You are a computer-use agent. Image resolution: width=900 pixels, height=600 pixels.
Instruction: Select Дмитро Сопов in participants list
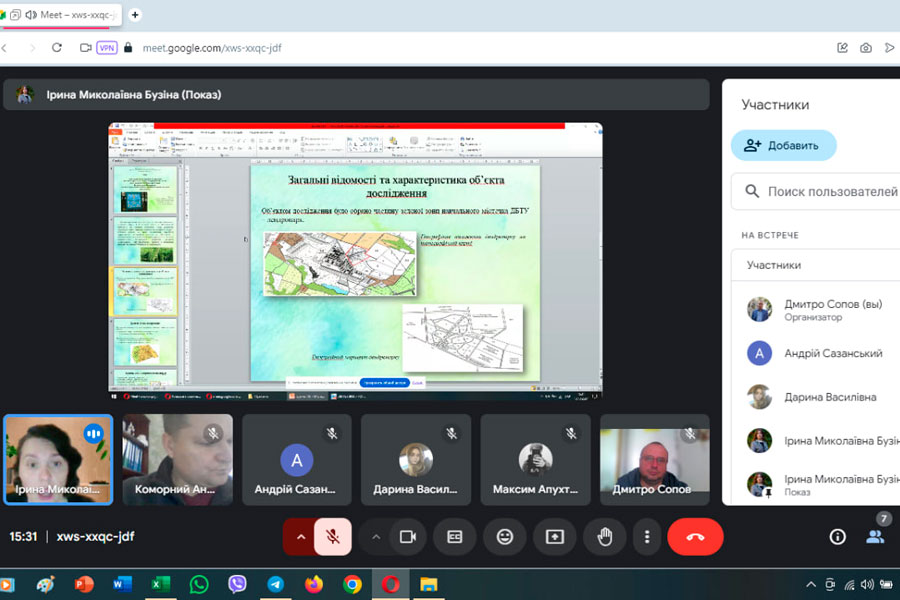pyautogui.click(x=821, y=309)
